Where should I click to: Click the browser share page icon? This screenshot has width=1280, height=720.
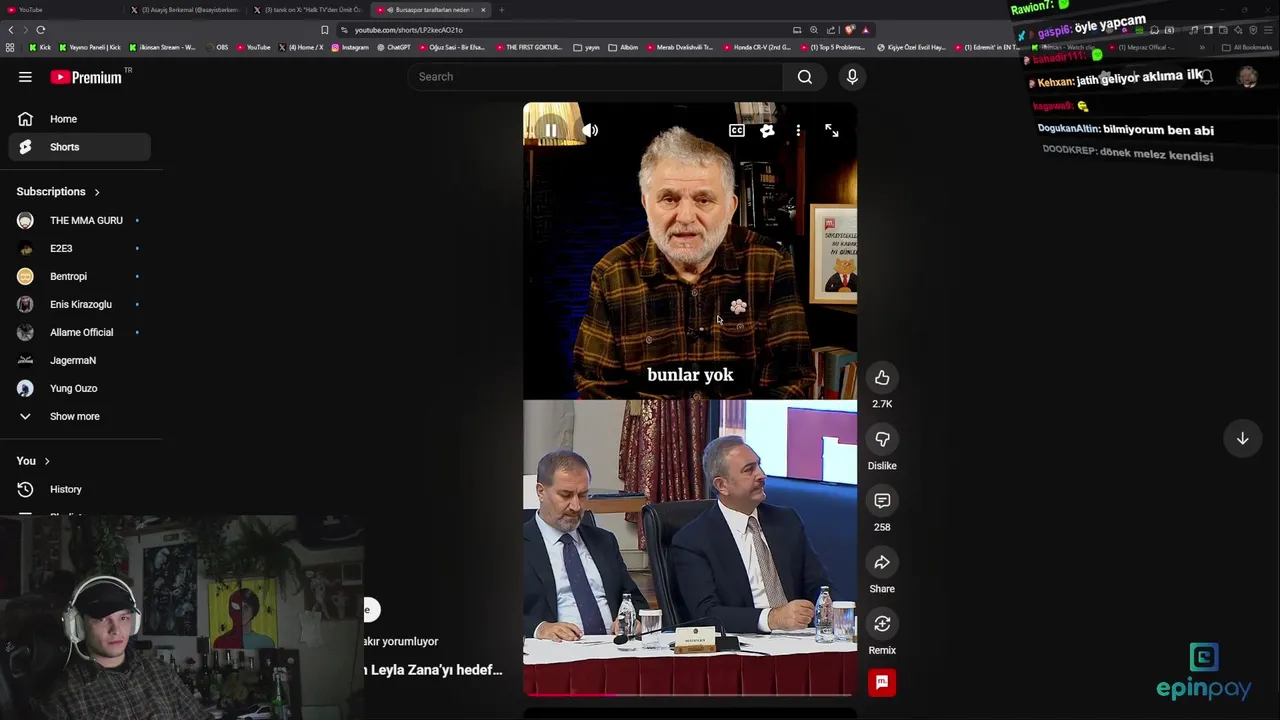831,30
